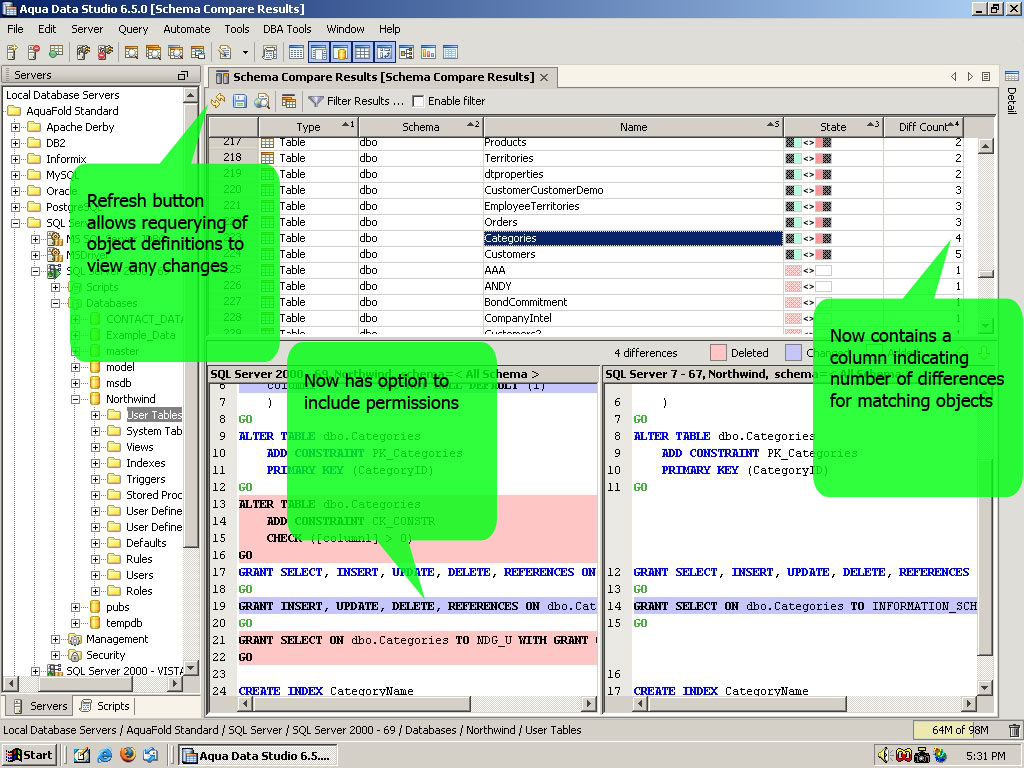Viewport: 1024px width, 768px height.
Task: Expand the Views folder under Northwind
Action: (x=95, y=447)
